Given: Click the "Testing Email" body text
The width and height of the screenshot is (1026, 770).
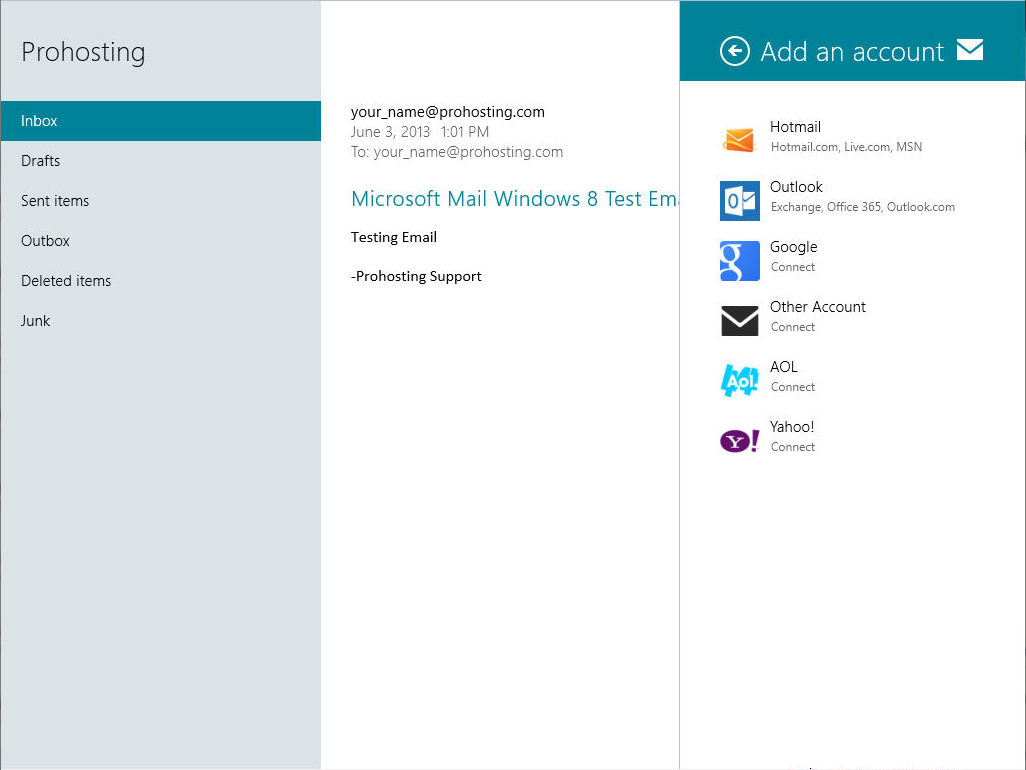Looking at the screenshot, I should coord(394,237).
